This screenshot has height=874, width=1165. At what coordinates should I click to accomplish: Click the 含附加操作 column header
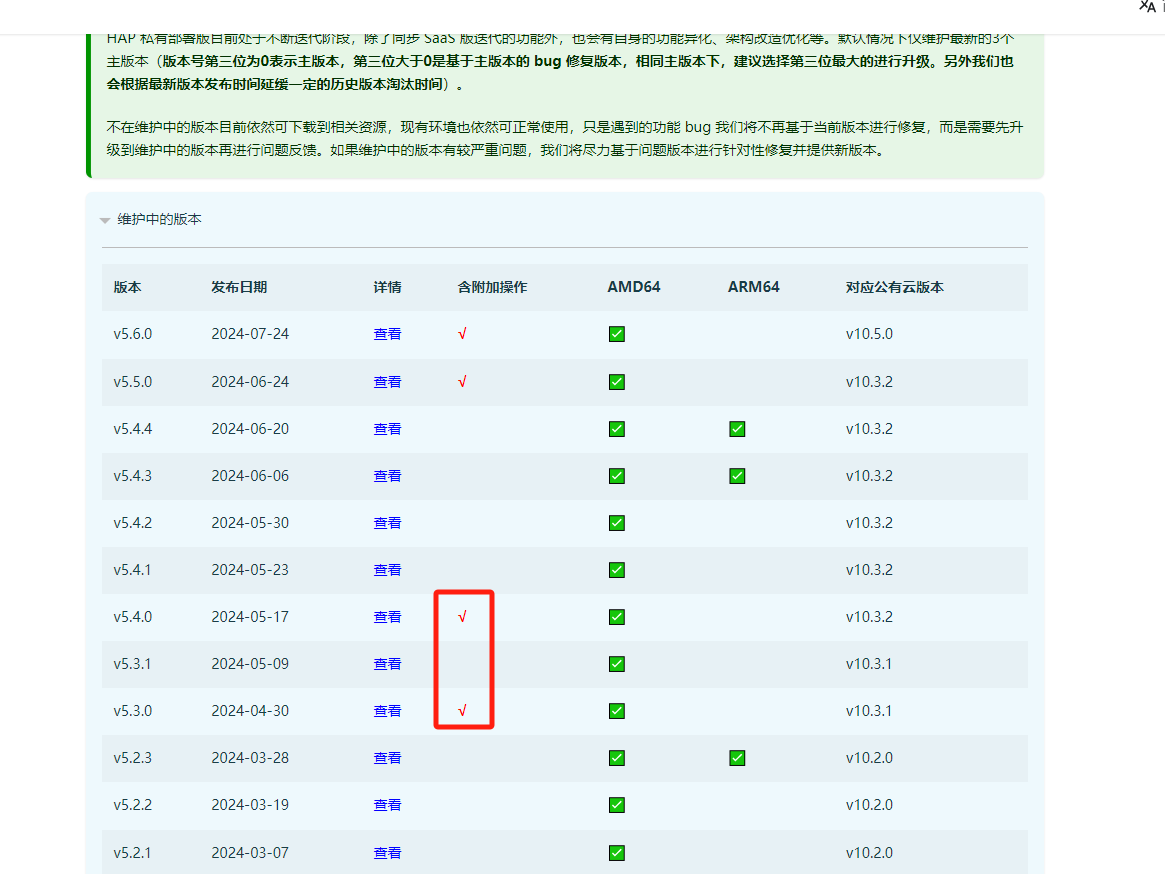point(492,287)
